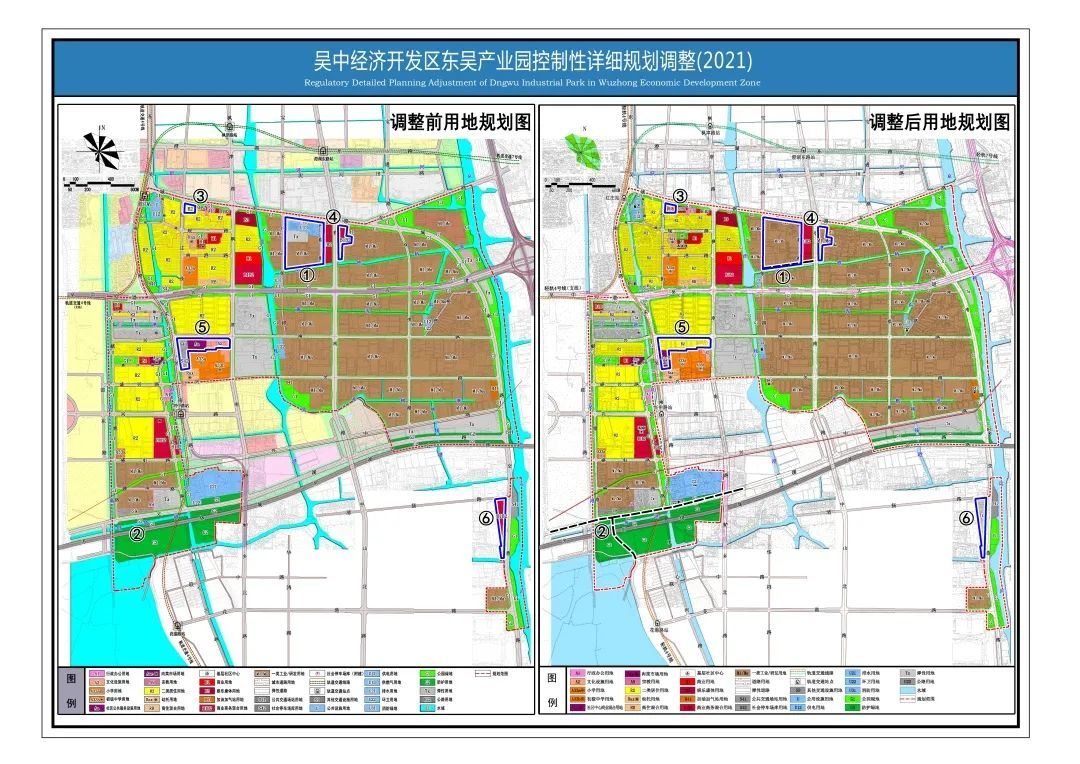Click circled marker 6 on the right map
This screenshot has height=764, width=1080.
965,517
